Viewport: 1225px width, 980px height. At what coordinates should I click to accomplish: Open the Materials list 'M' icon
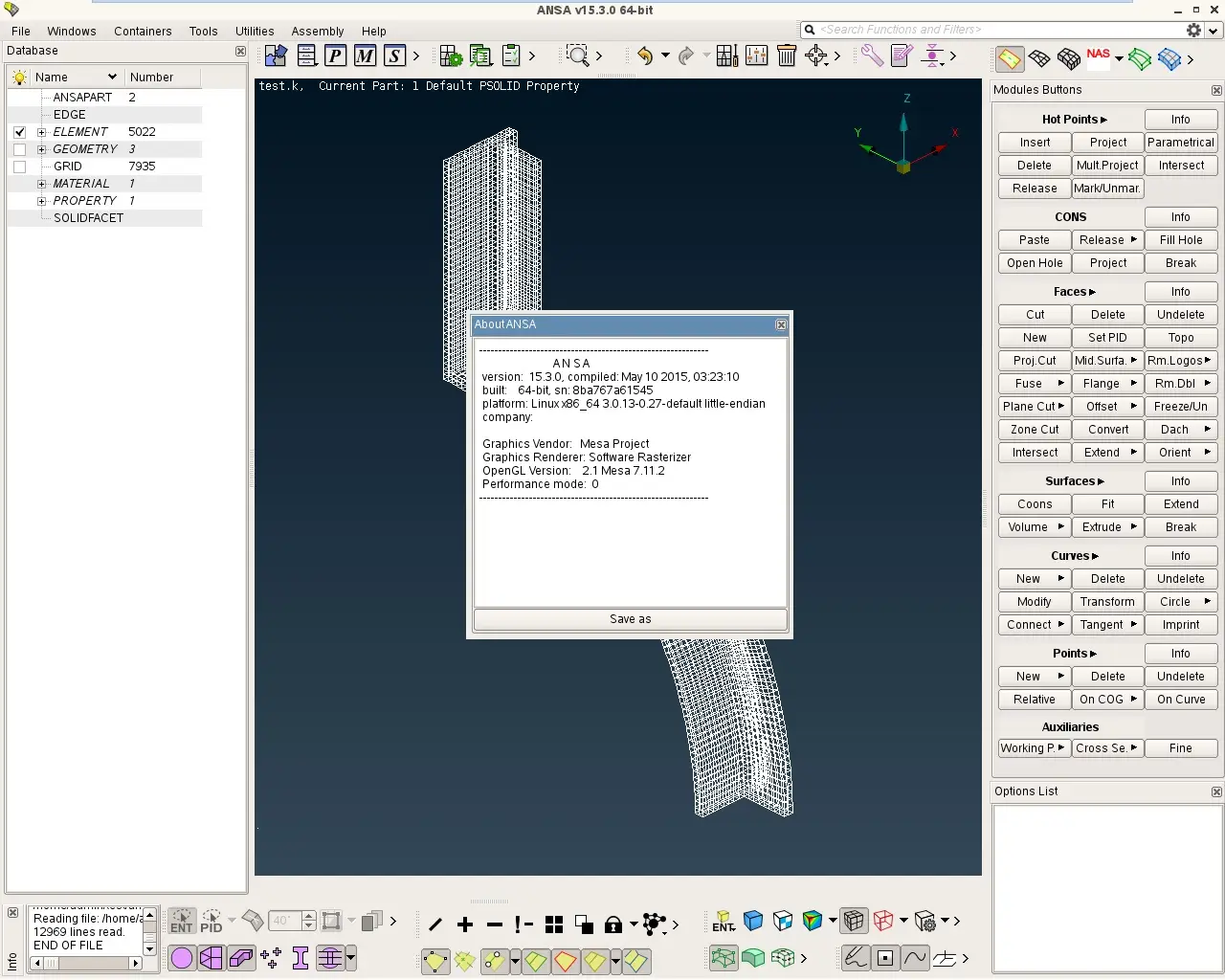365,56
